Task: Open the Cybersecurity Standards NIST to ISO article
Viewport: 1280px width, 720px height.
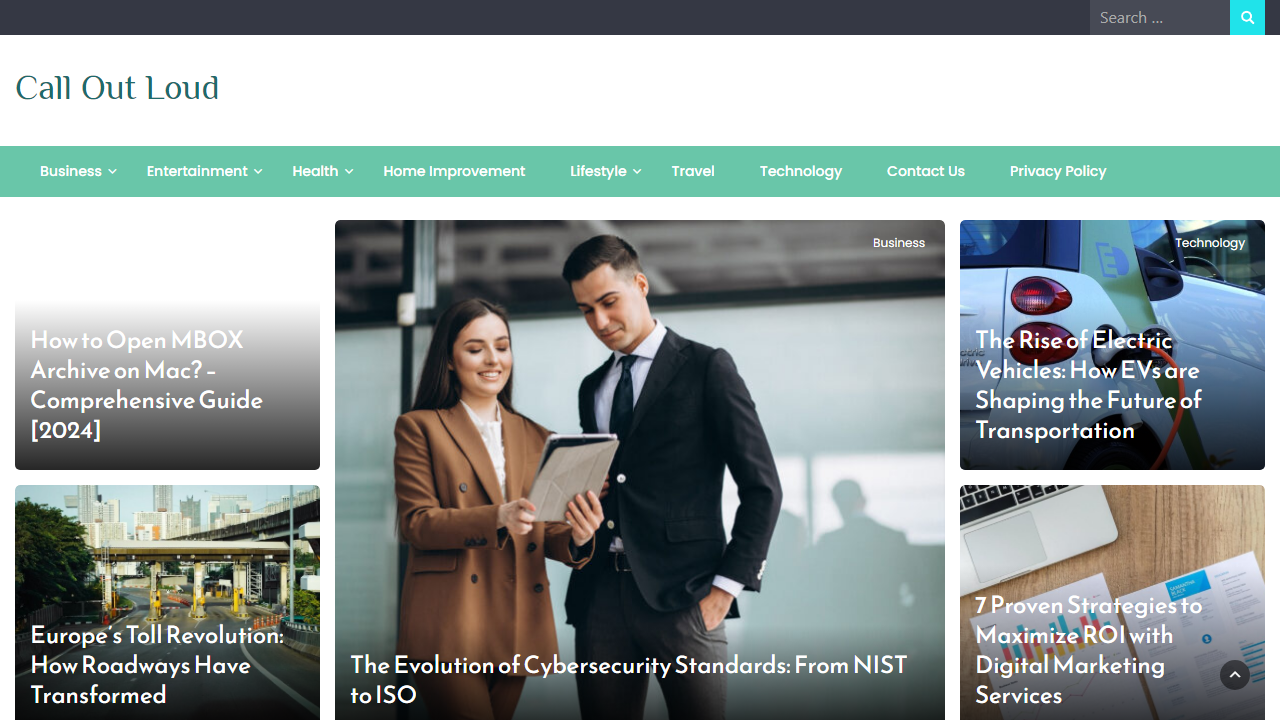Action: 629,679
